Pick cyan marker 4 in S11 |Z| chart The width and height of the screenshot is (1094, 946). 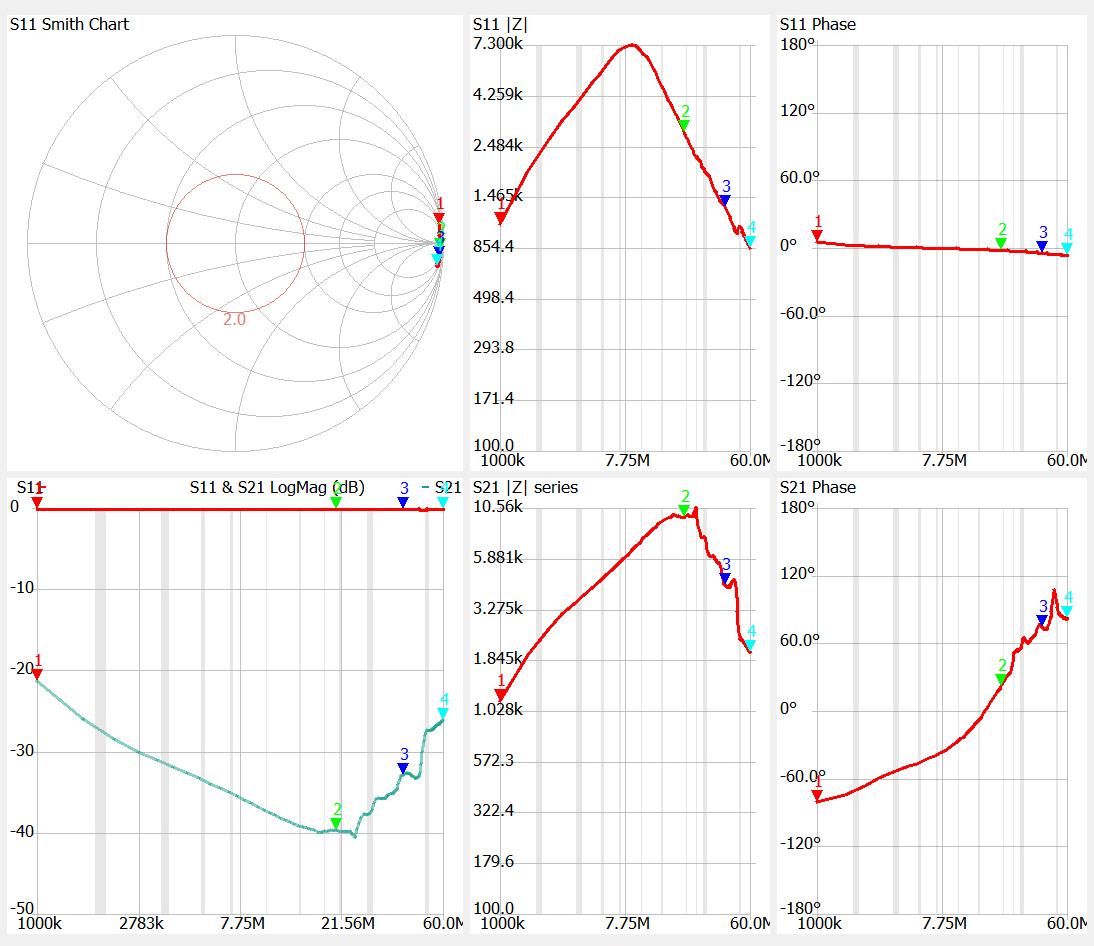point(750,241)
